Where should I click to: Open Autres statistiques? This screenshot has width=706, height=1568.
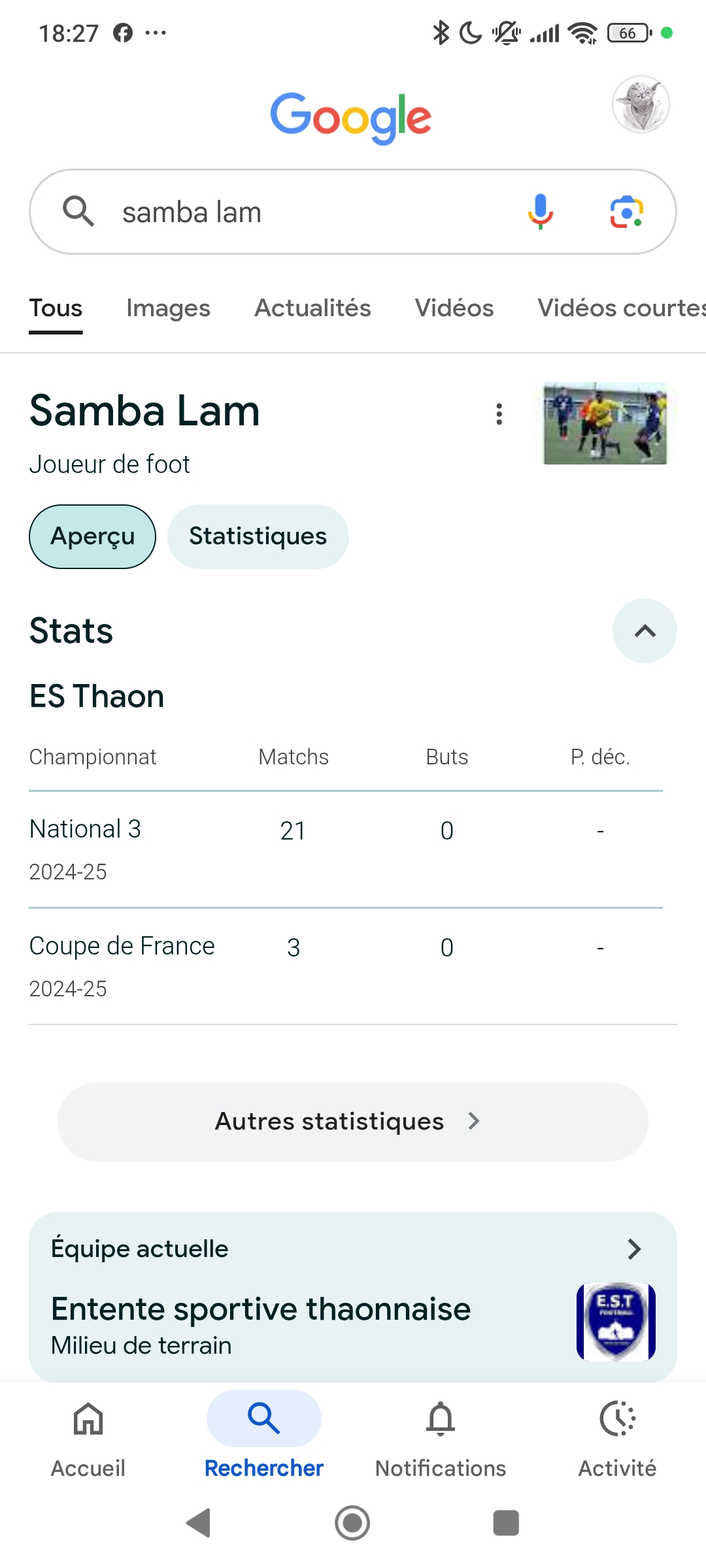point(353,1122)
